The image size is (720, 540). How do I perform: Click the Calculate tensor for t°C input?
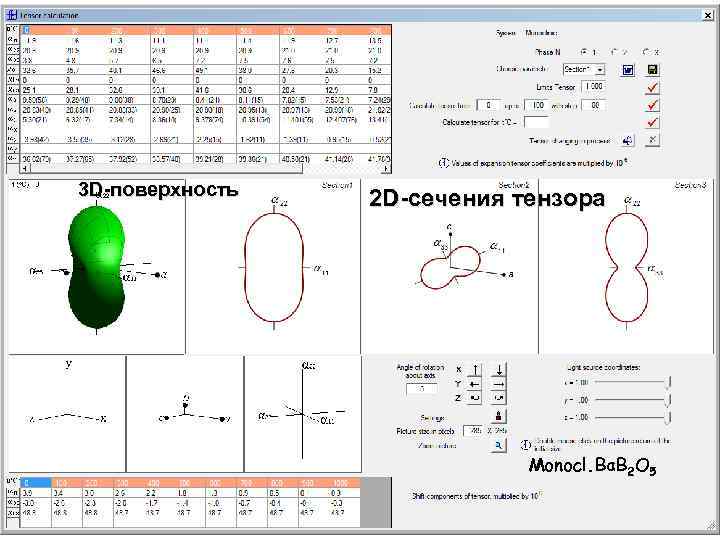tap(536, 123)
